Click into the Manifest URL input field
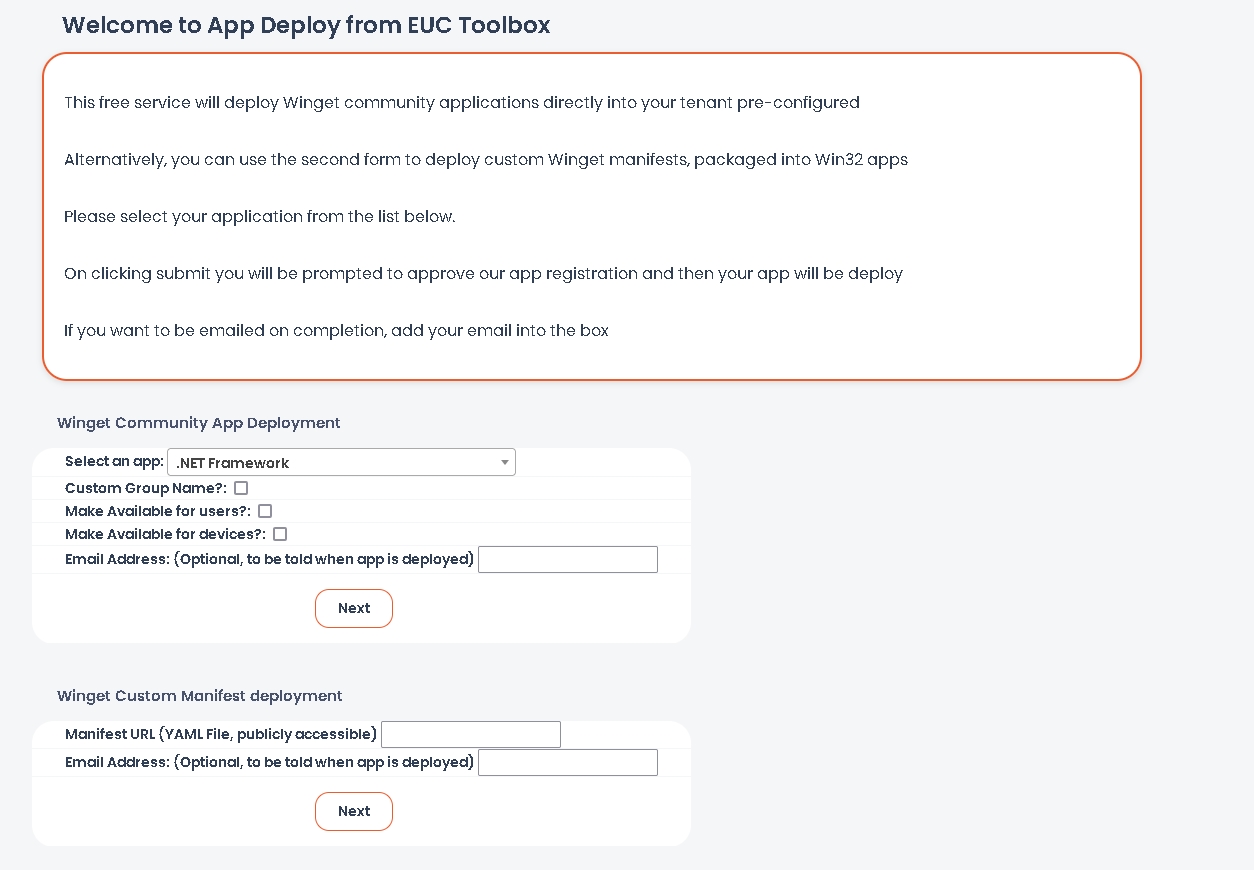The image size is (1254, 870). [470, 734]
